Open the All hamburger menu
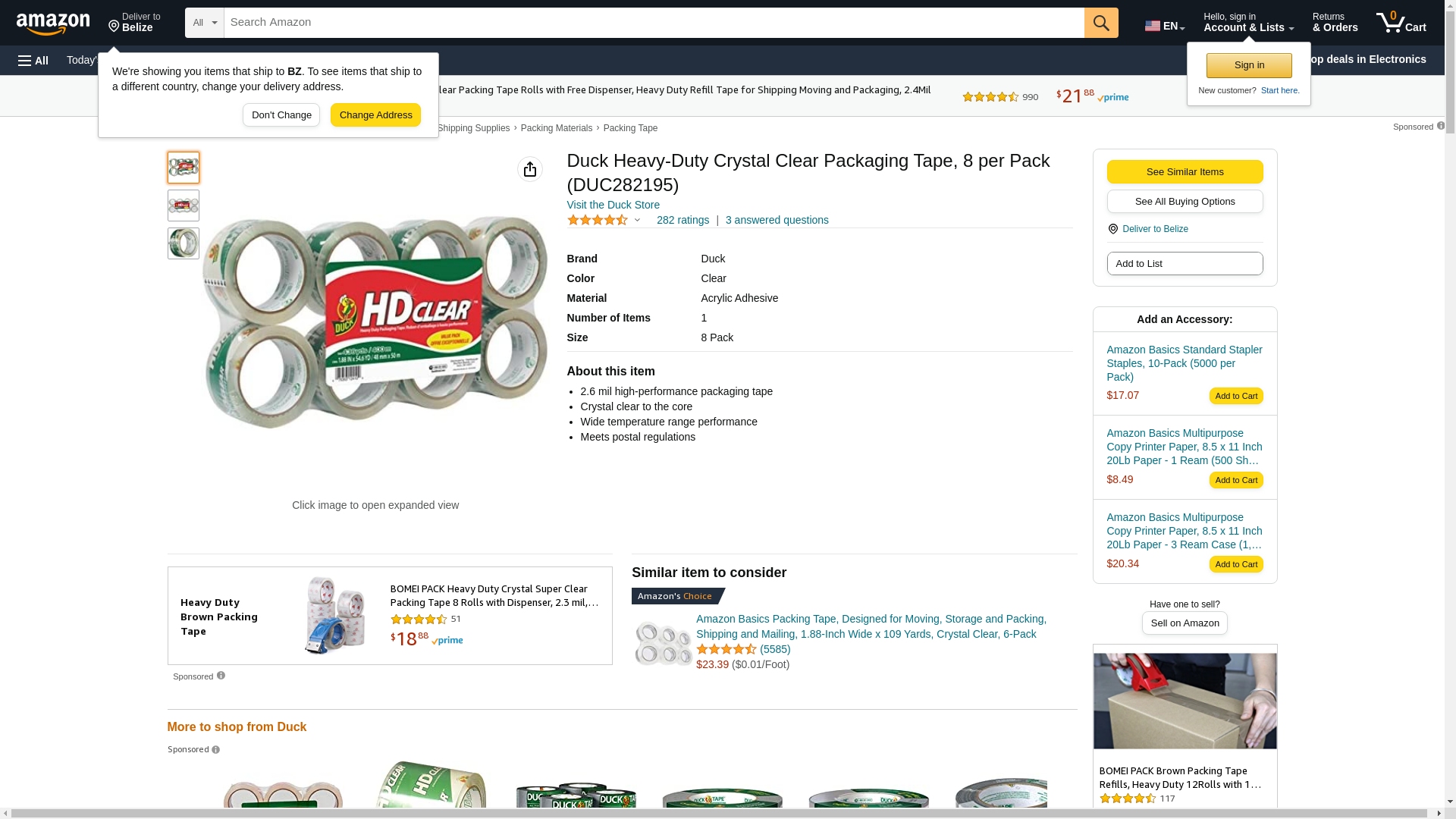Image resolution: width=1456 pixels, height=819 pixels. coord(33,61)
